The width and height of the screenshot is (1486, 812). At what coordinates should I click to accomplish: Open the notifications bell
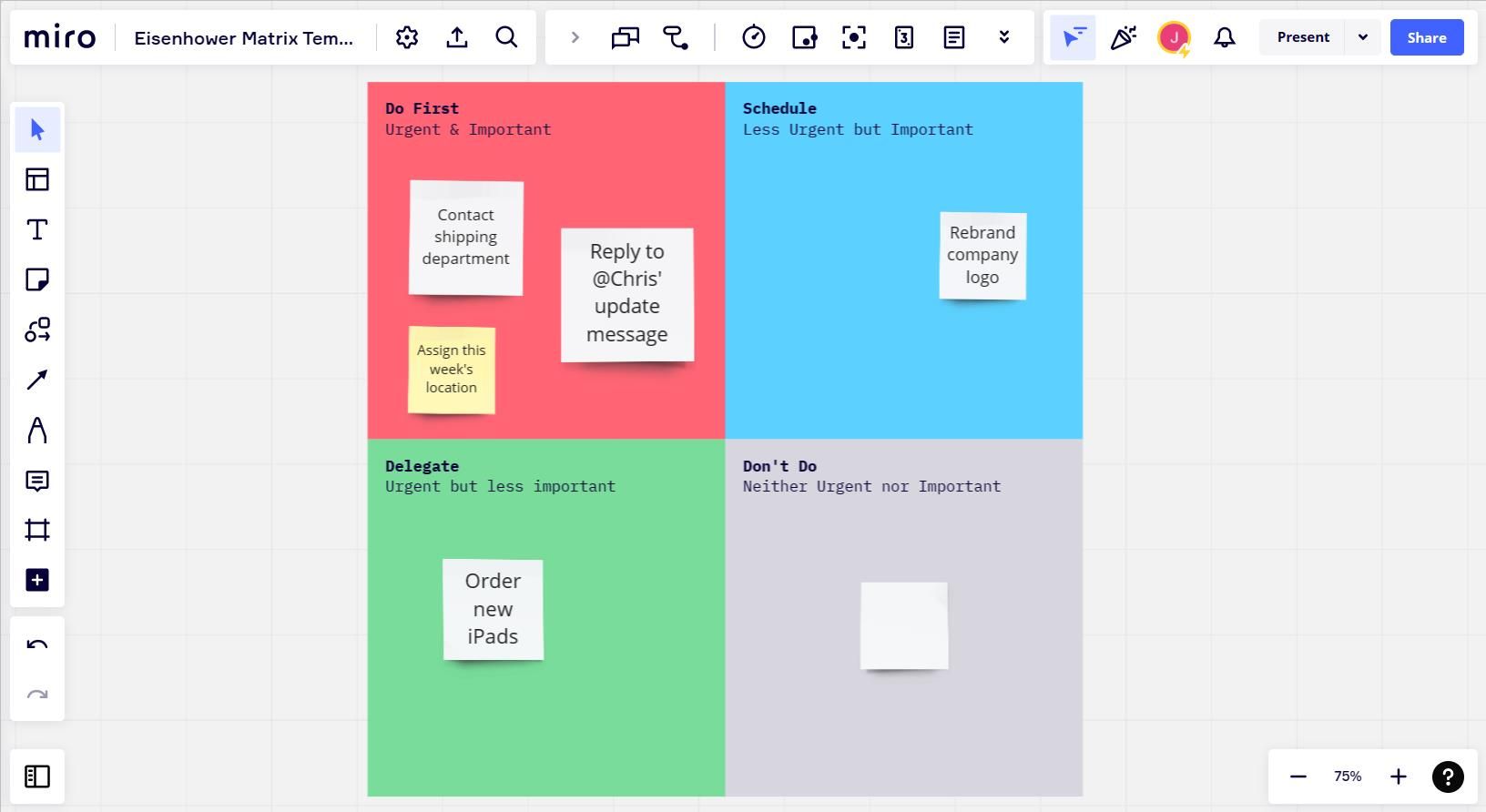pos(1225,37)
